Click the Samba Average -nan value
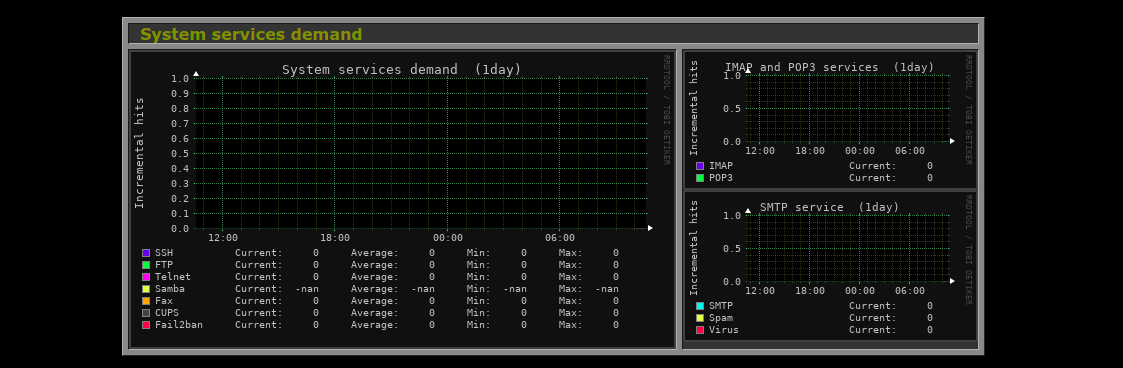The height and width of the screenshot is (368, 1123). click(423, 289)
